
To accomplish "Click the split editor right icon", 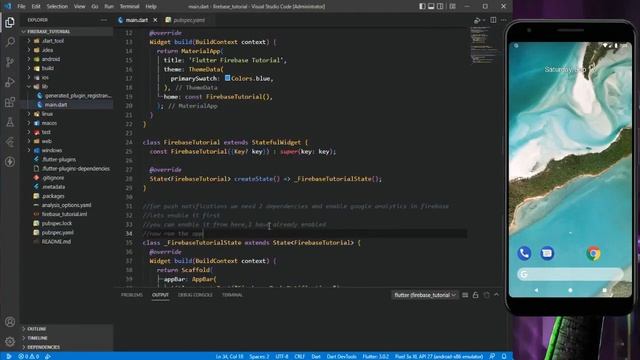I will pyautogui.click(x=493, y=20).
